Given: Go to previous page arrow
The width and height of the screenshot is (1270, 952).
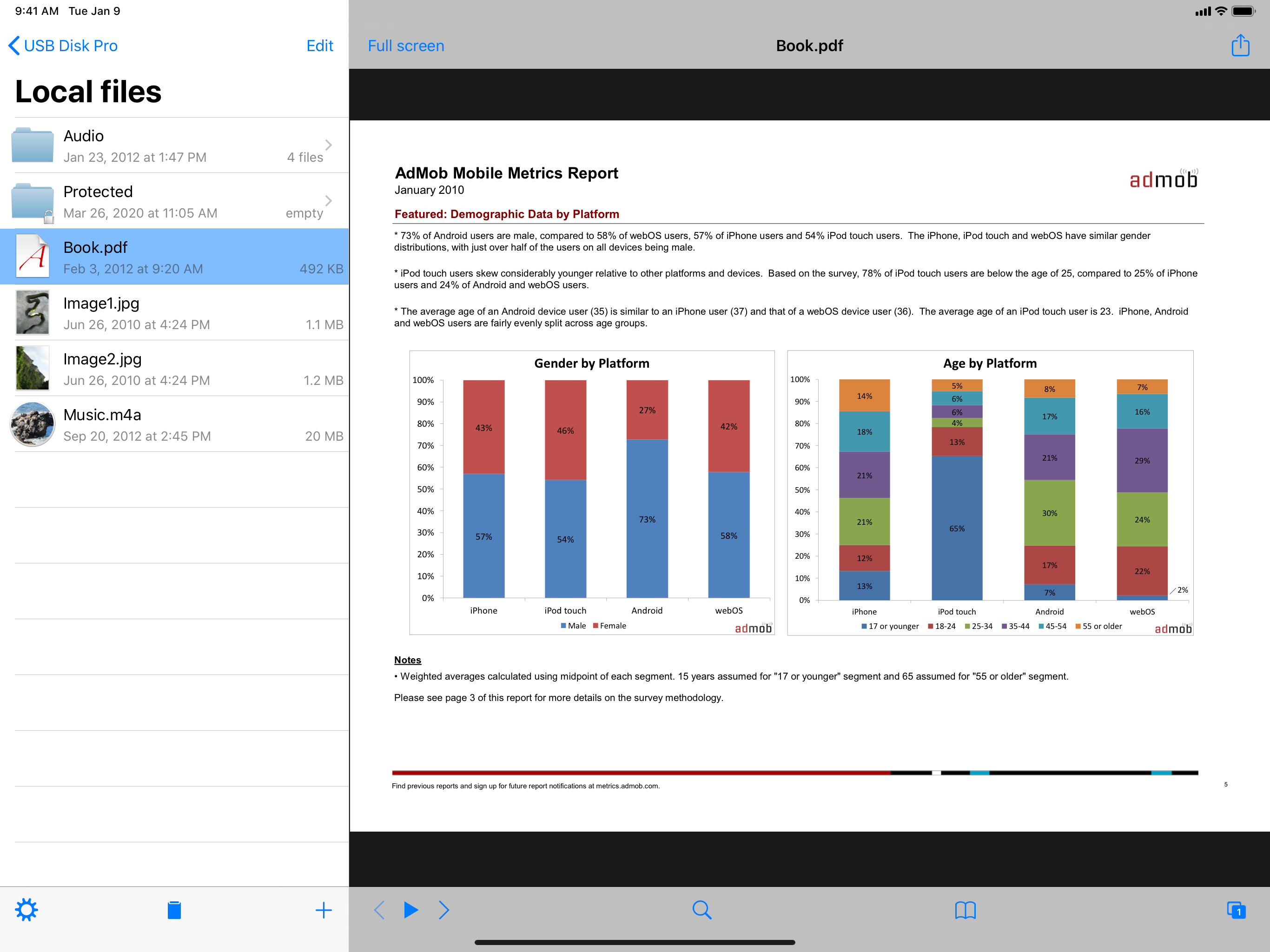Looking at the screenshot, I should 379,910.
